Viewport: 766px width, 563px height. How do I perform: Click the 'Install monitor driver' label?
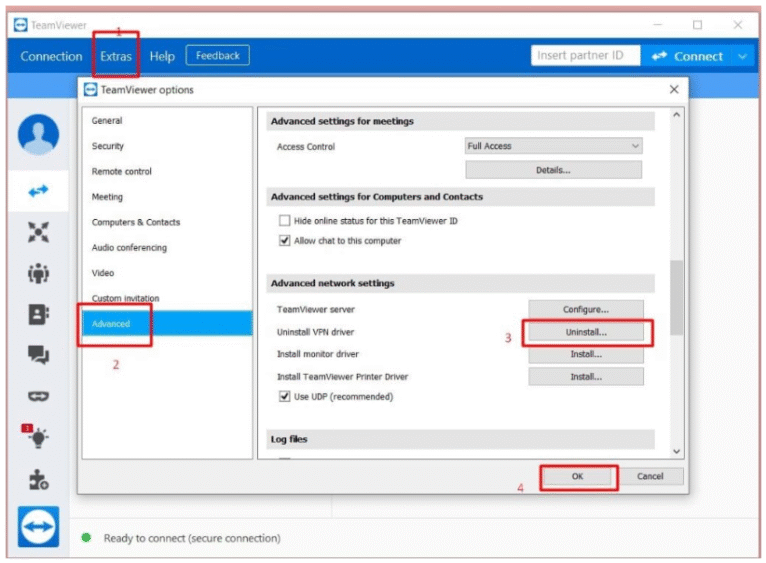tap(318, 354)
